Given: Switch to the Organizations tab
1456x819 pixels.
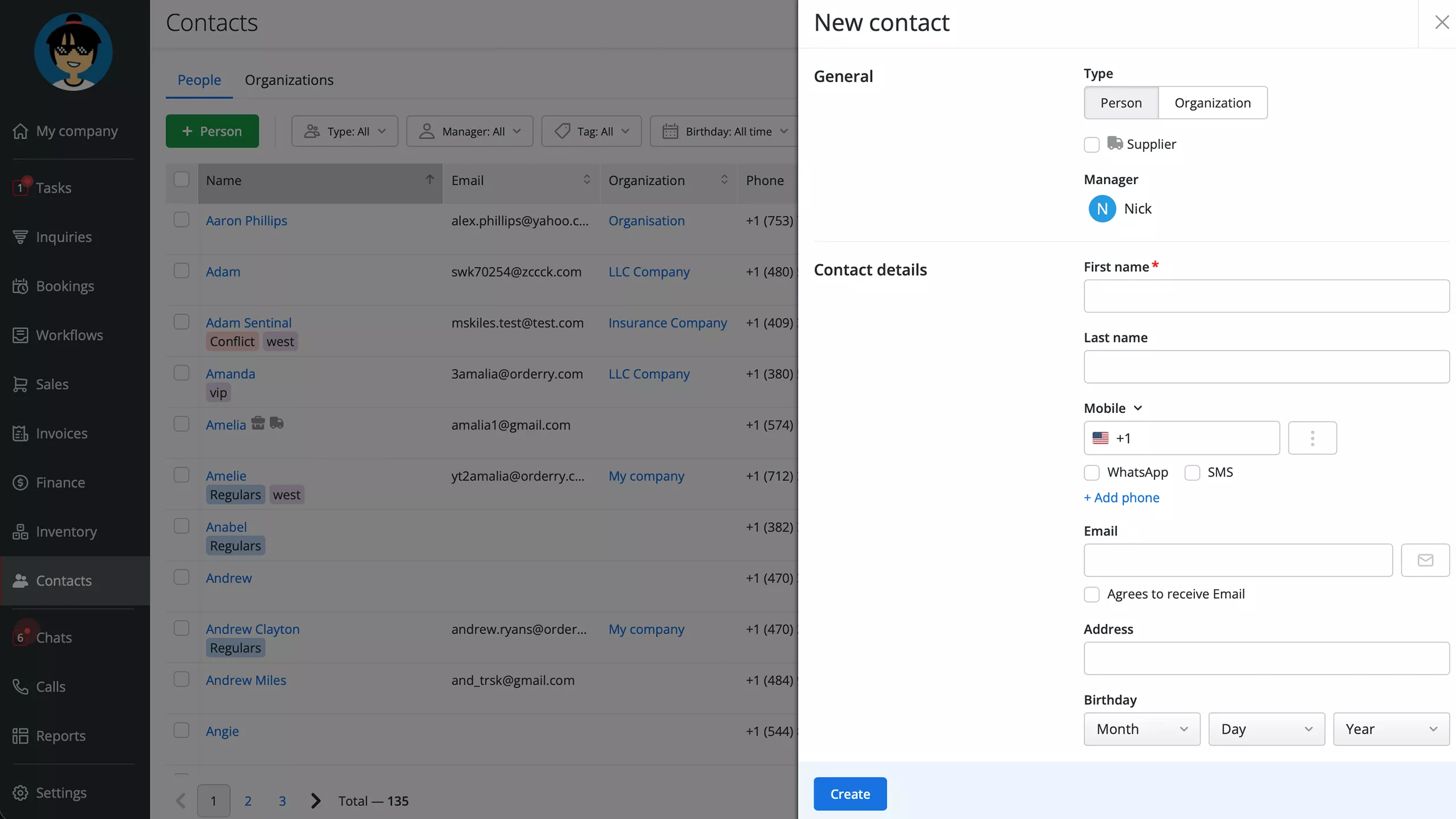Looking at the screenshot, I should pos(289,80).
